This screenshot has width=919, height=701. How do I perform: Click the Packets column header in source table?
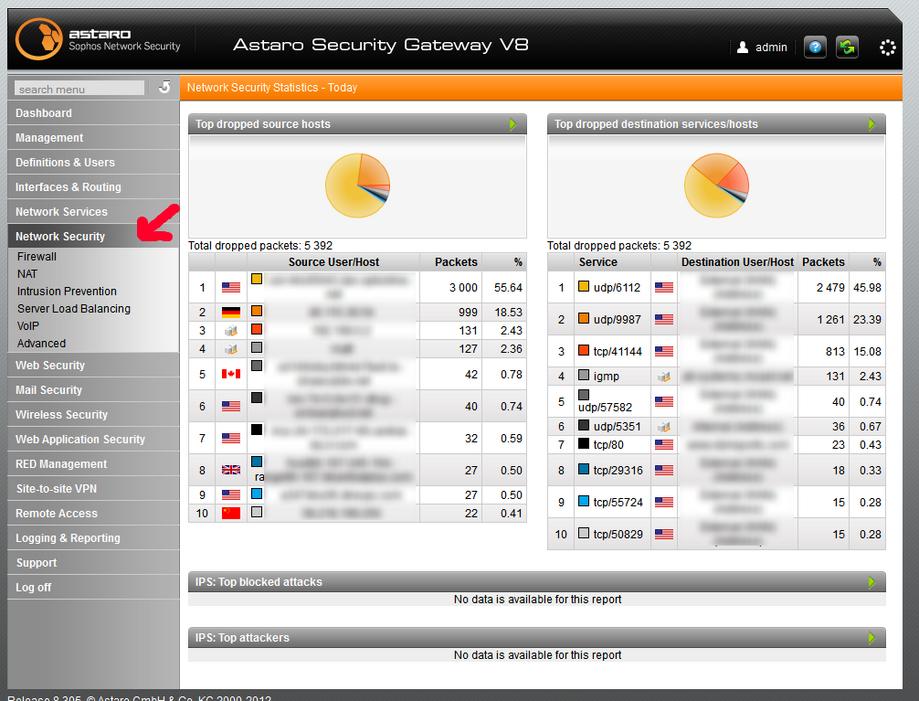[456, 262]
